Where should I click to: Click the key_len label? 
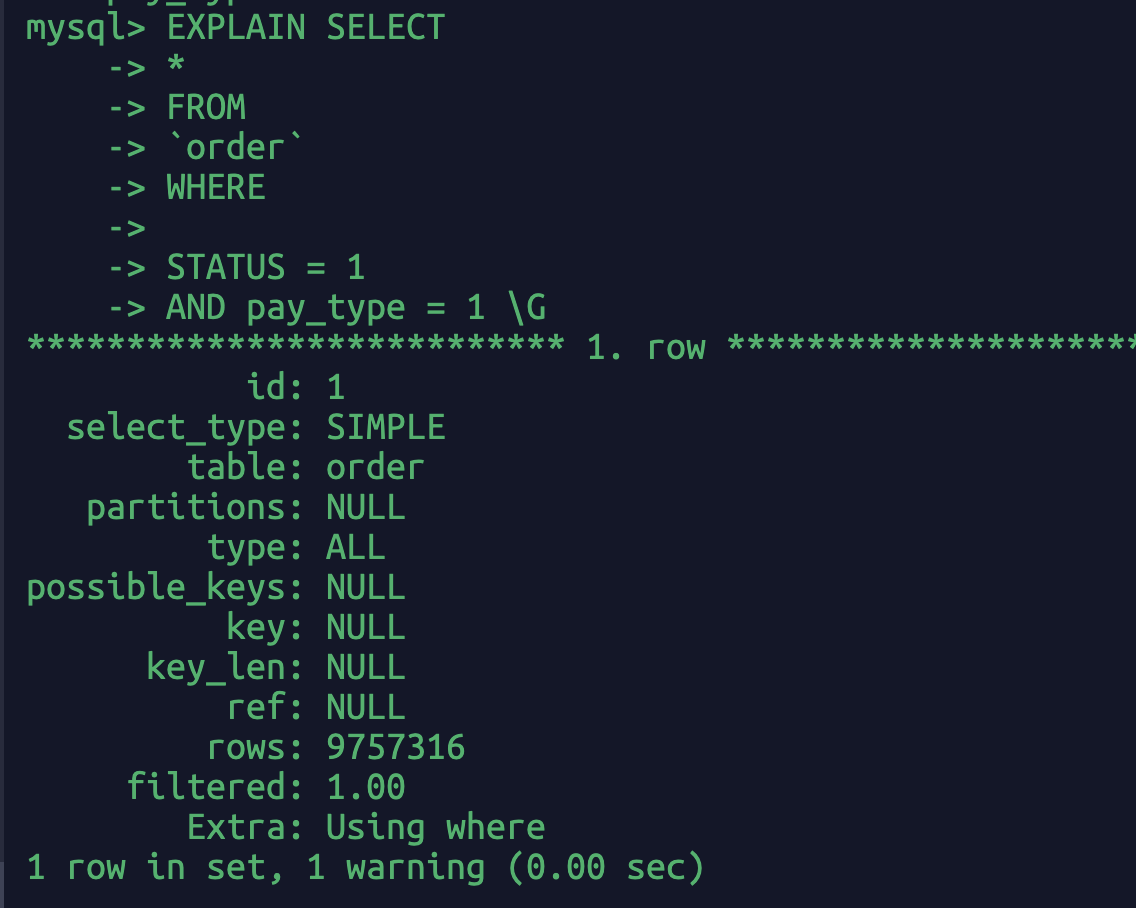pos(216,668)
